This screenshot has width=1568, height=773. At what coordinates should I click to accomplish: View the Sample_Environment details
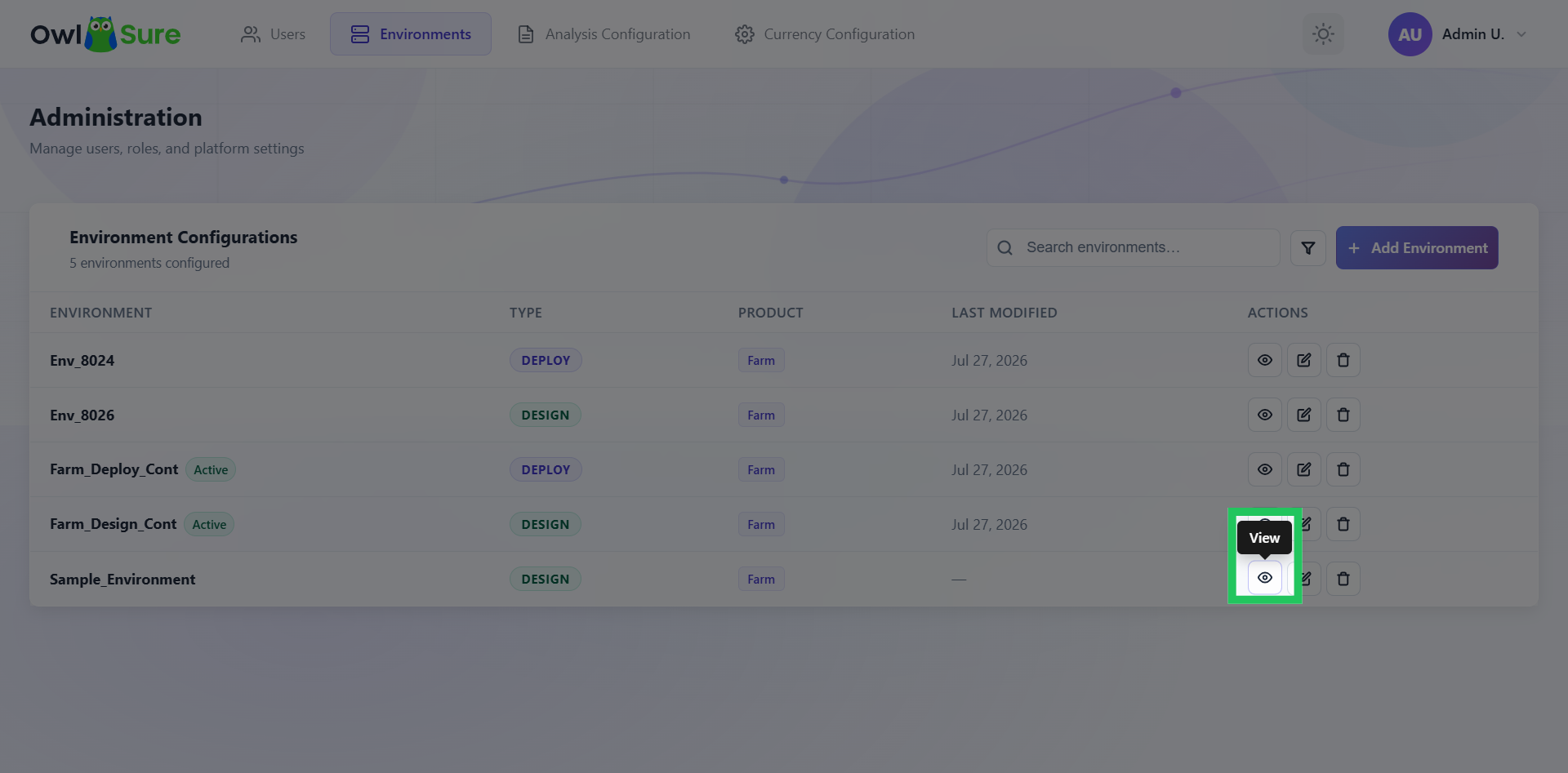[1264, 578]
